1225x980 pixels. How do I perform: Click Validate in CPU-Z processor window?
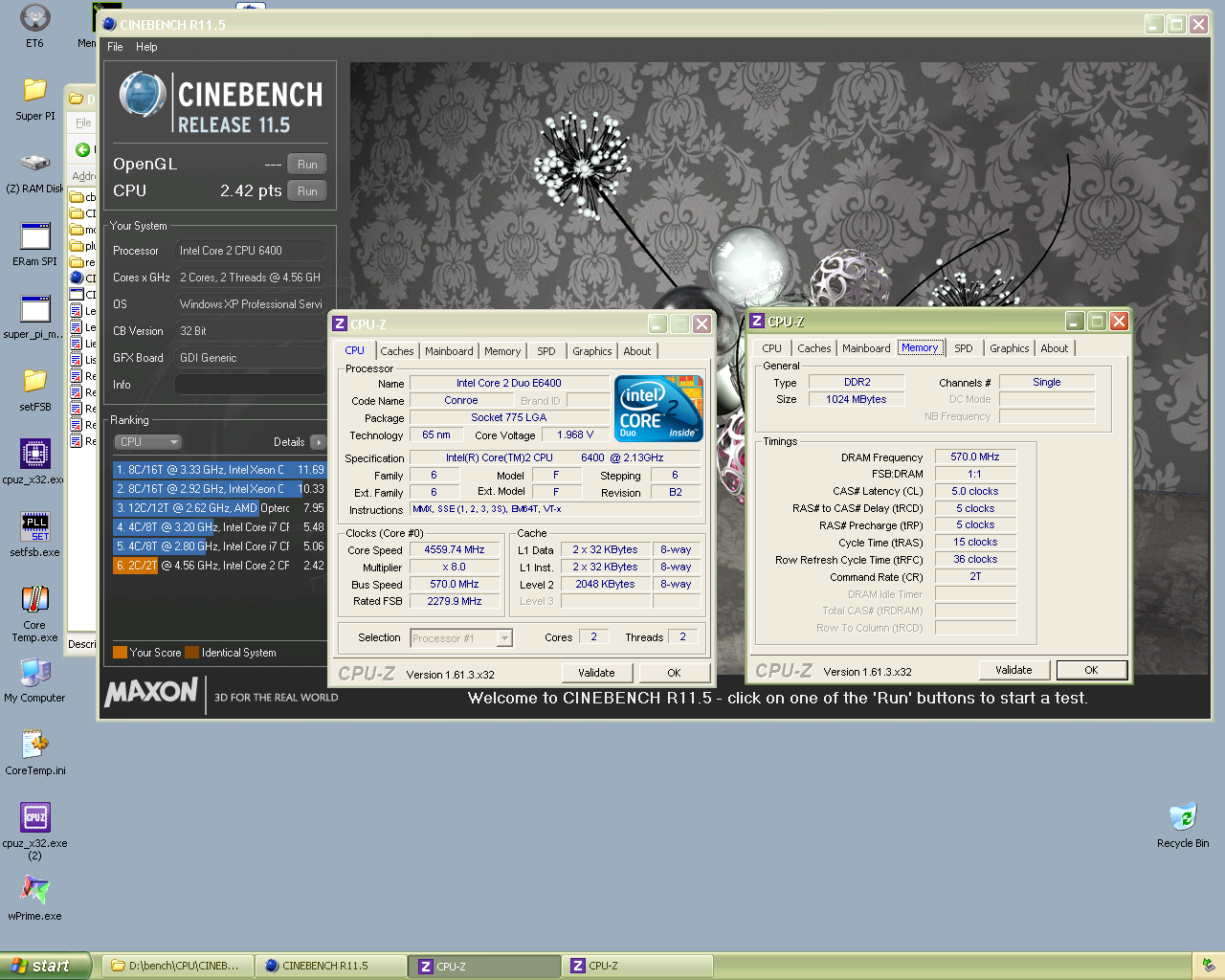point(596,673)
